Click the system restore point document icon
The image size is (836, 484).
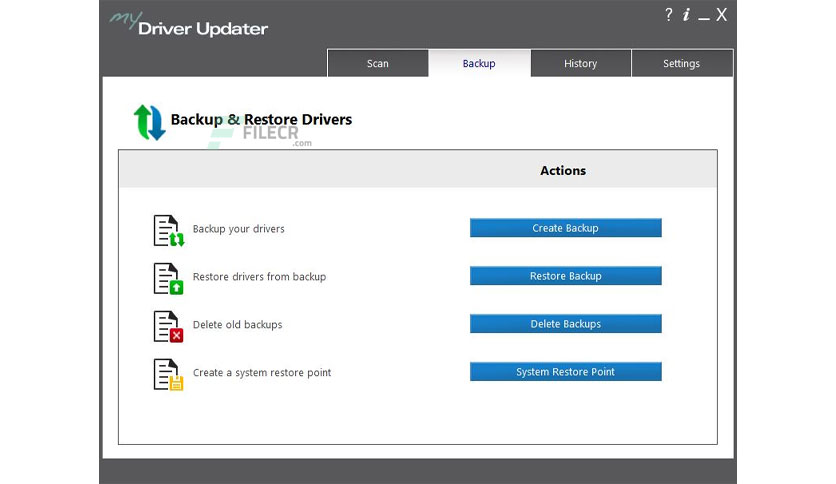click(168, 374)
